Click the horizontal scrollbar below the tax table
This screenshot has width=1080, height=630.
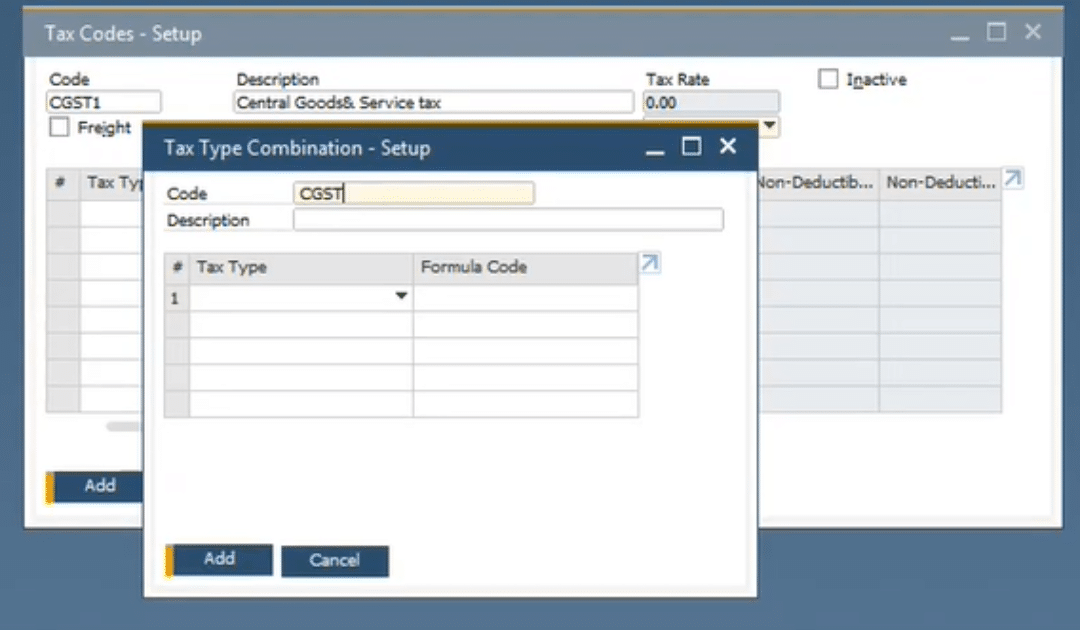pos(120,426)
